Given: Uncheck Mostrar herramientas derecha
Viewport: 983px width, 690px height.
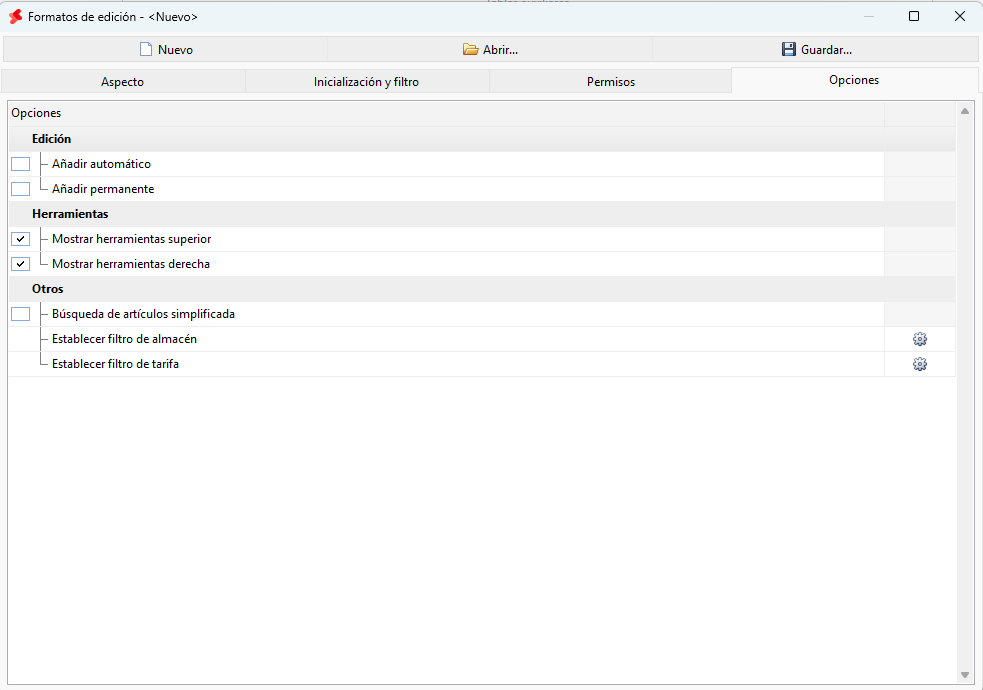Looking at the screenshot, I should pos(21,264).
